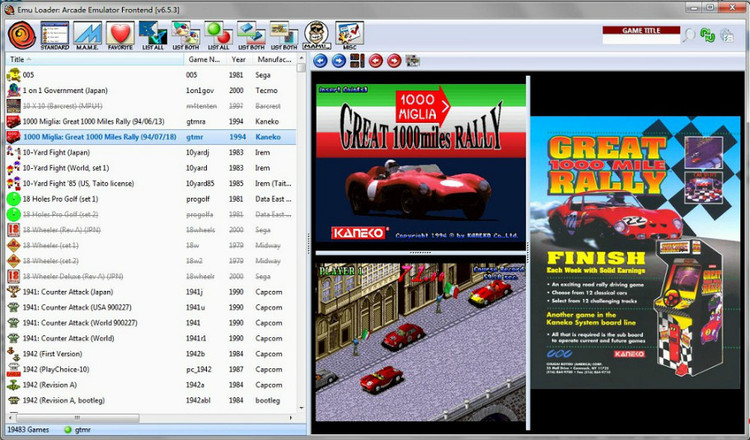The image size is (750, 440).
Task: Click the orange spiral Emu Loader logo
Action: [21, 35]
